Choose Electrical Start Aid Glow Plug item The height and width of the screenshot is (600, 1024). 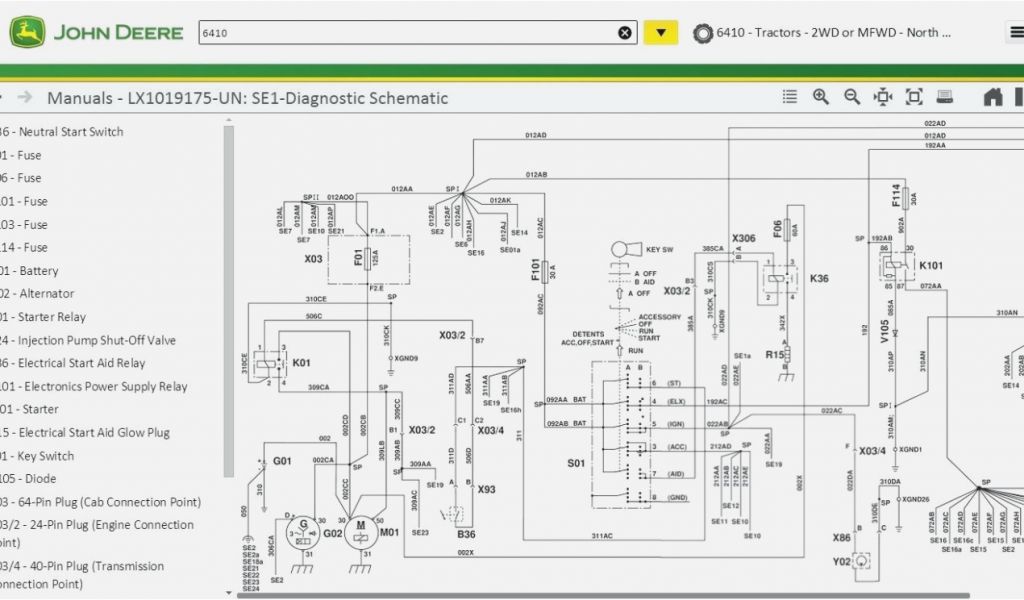(x=93, y=433)
